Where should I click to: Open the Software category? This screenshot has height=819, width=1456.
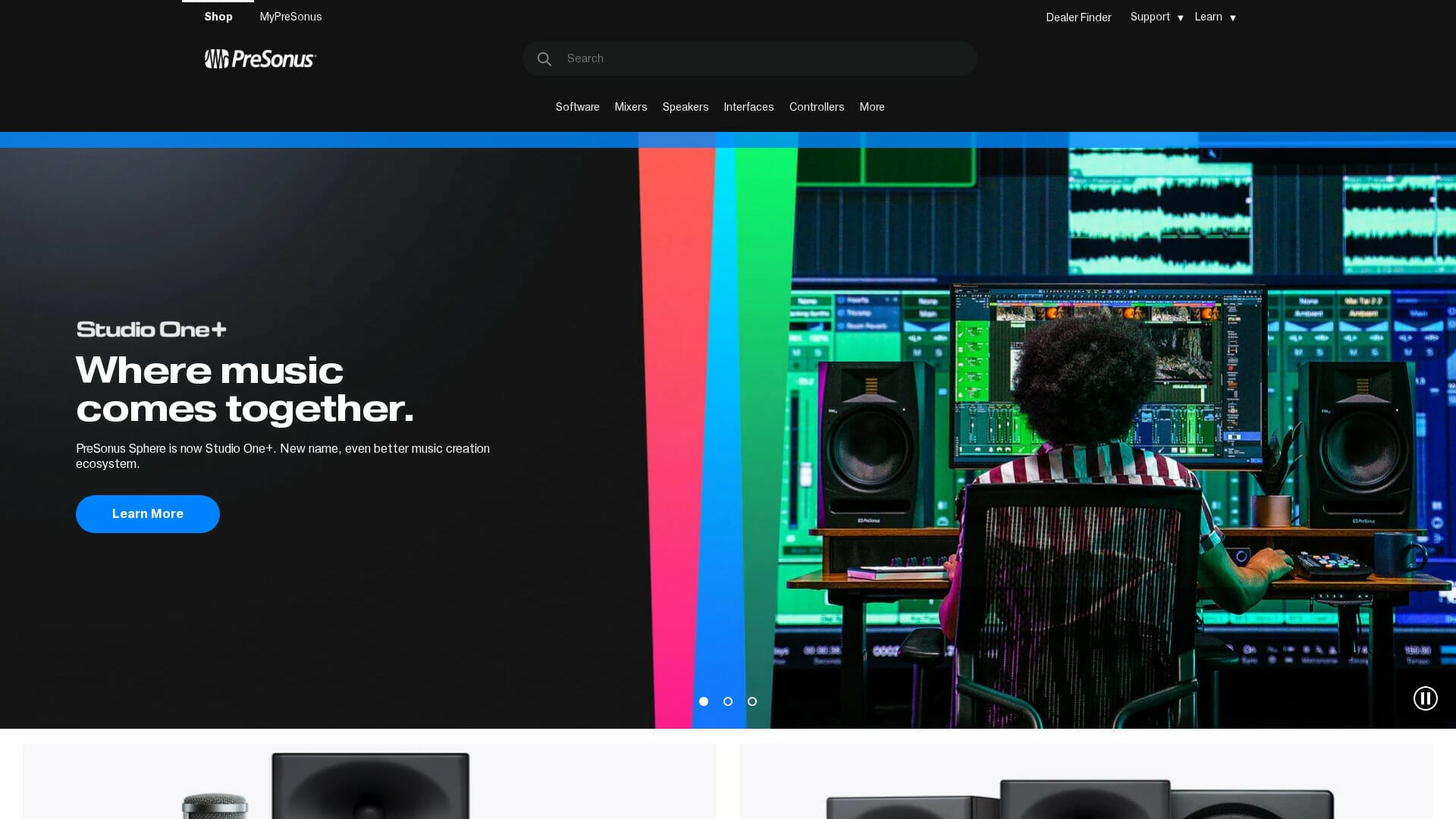click(577, 107)
